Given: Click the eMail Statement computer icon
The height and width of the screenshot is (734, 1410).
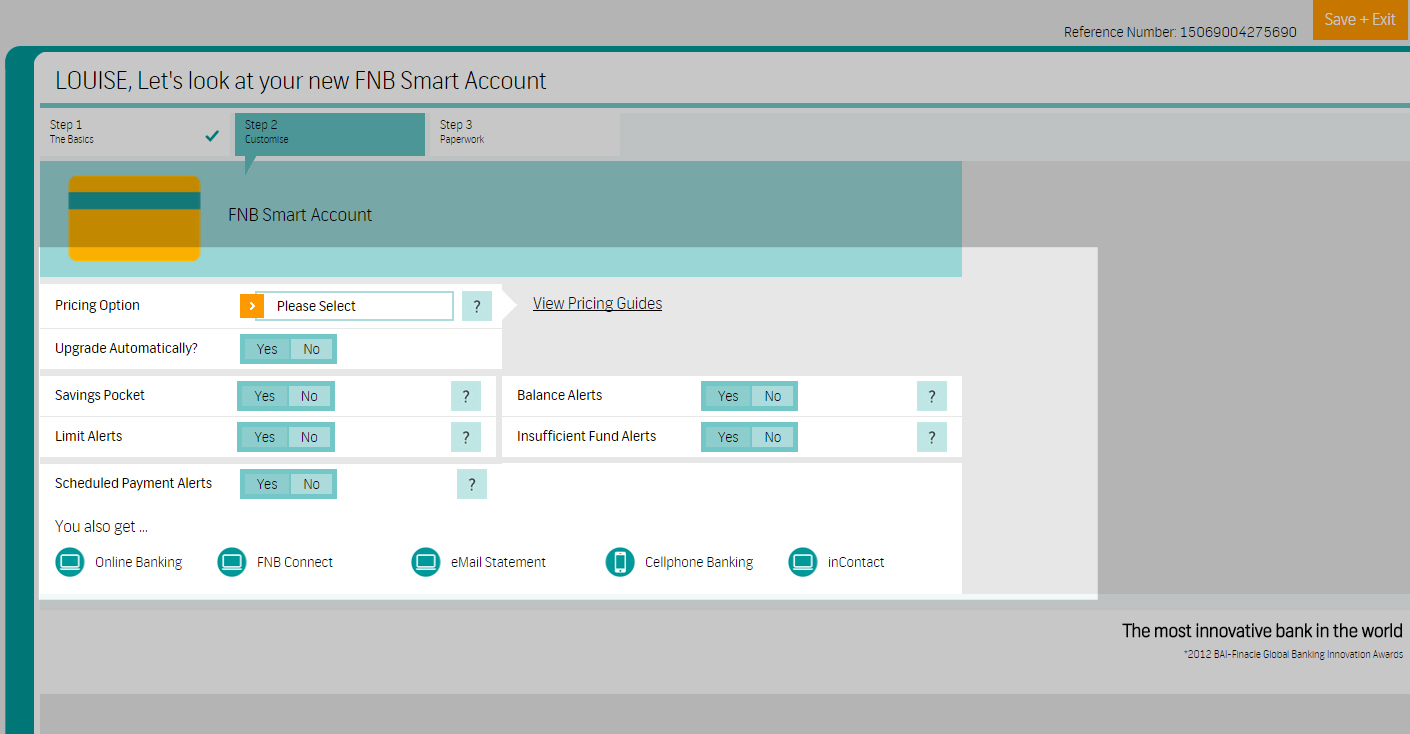Looking at the screenshot, I should click(426, 562).
